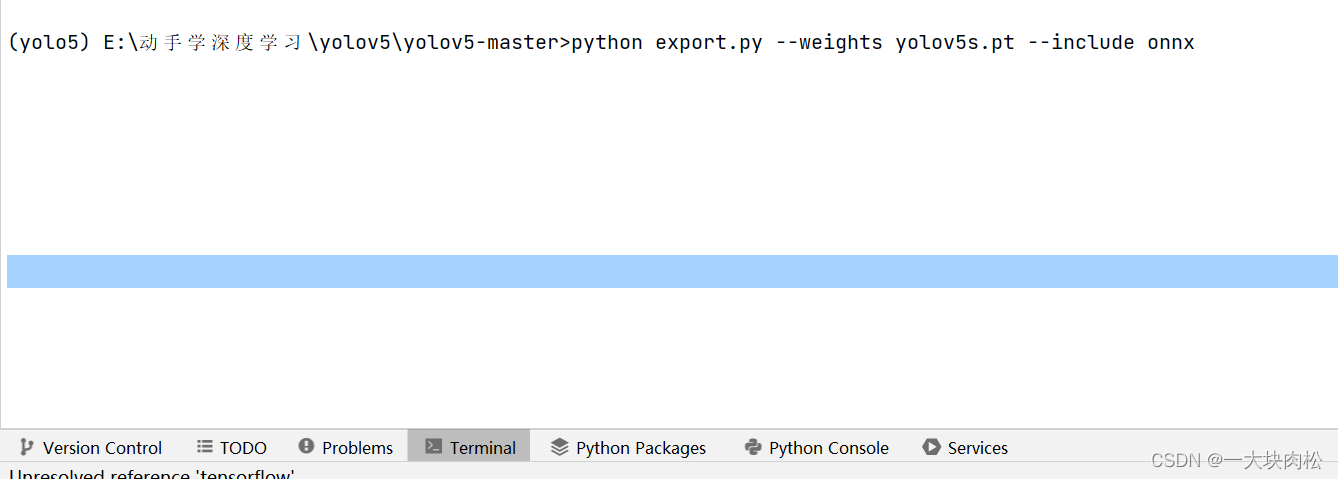Select the Terminal tab label
This screenshot has width=1338, height=479.
482,448
